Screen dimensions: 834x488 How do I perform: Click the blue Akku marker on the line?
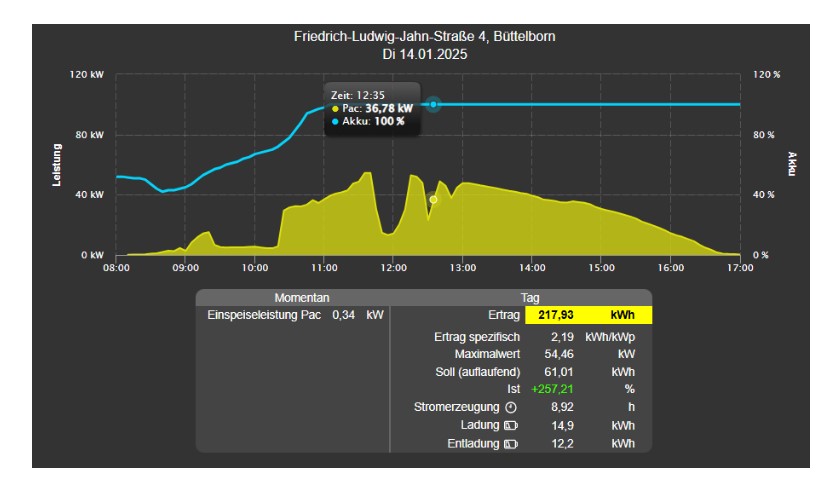coord(433,104)
